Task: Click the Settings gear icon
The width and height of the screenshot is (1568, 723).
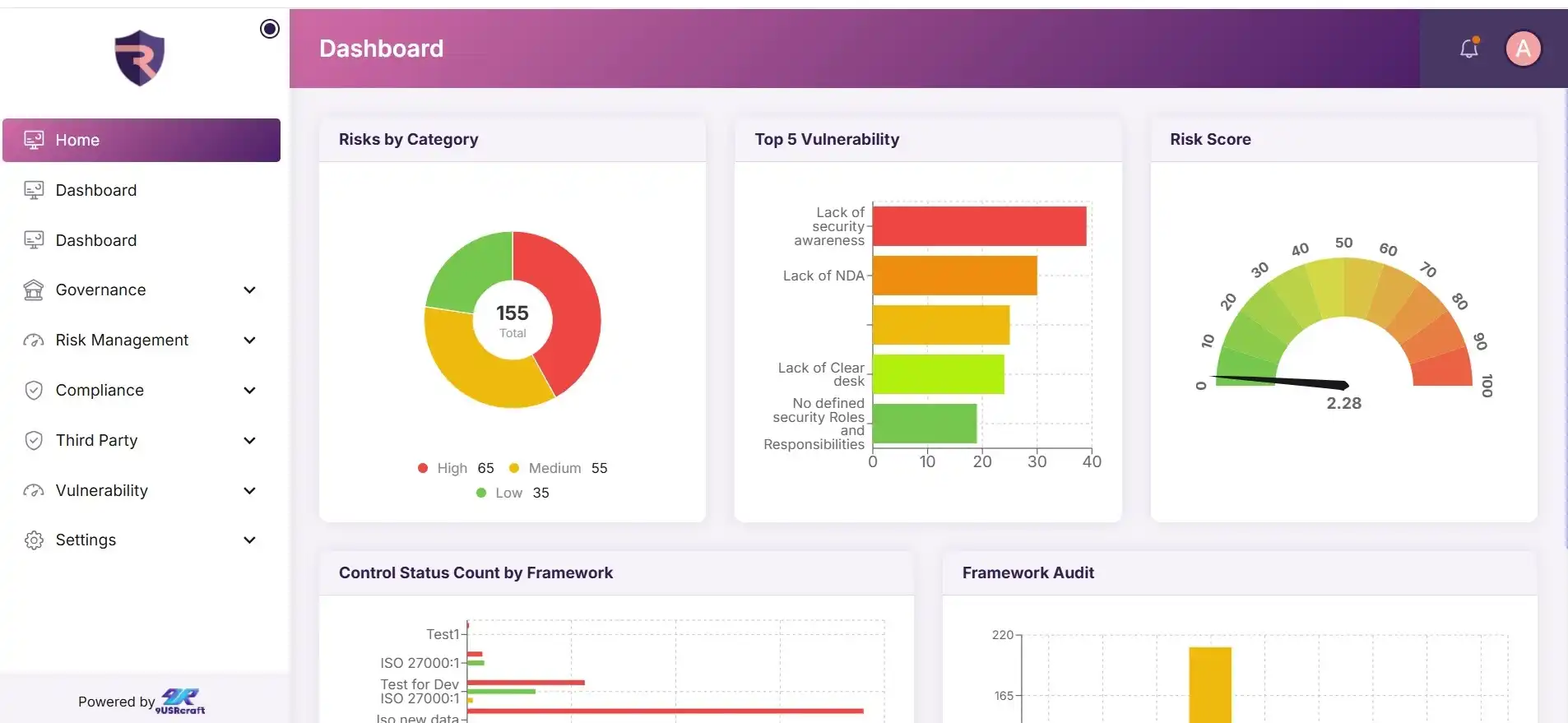Action: tap(34, 540)
